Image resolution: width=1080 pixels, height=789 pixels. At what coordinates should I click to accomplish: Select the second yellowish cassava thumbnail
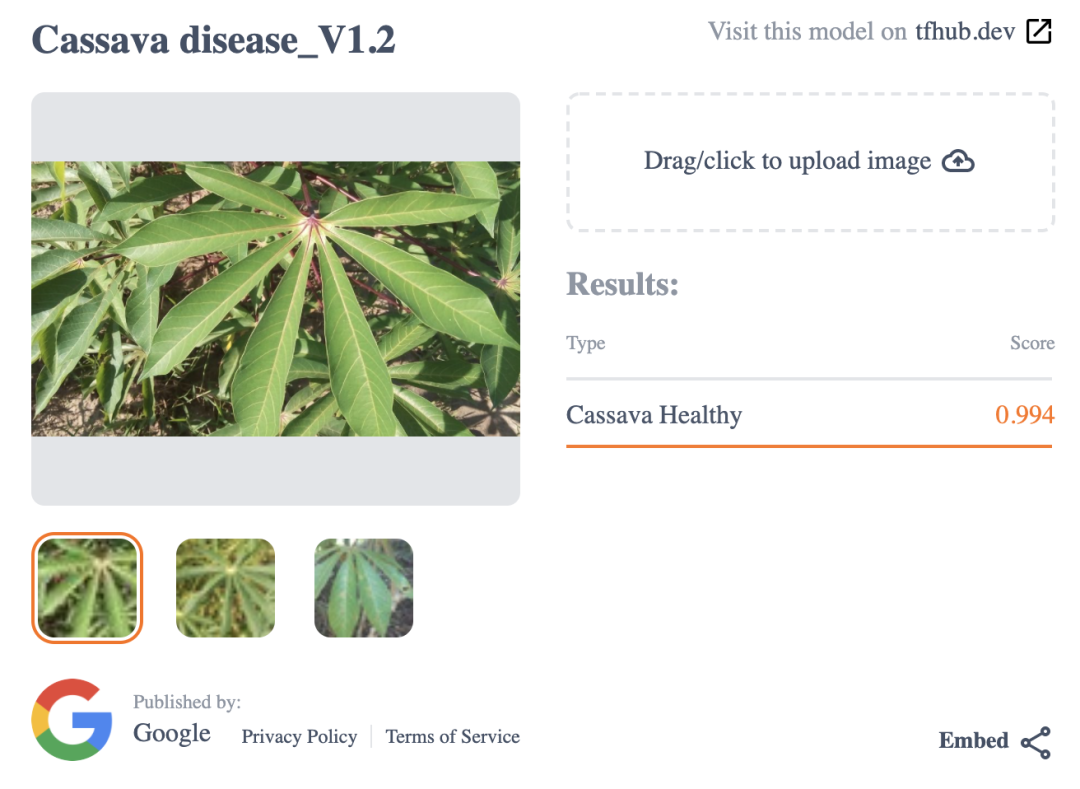pos(225,587)
